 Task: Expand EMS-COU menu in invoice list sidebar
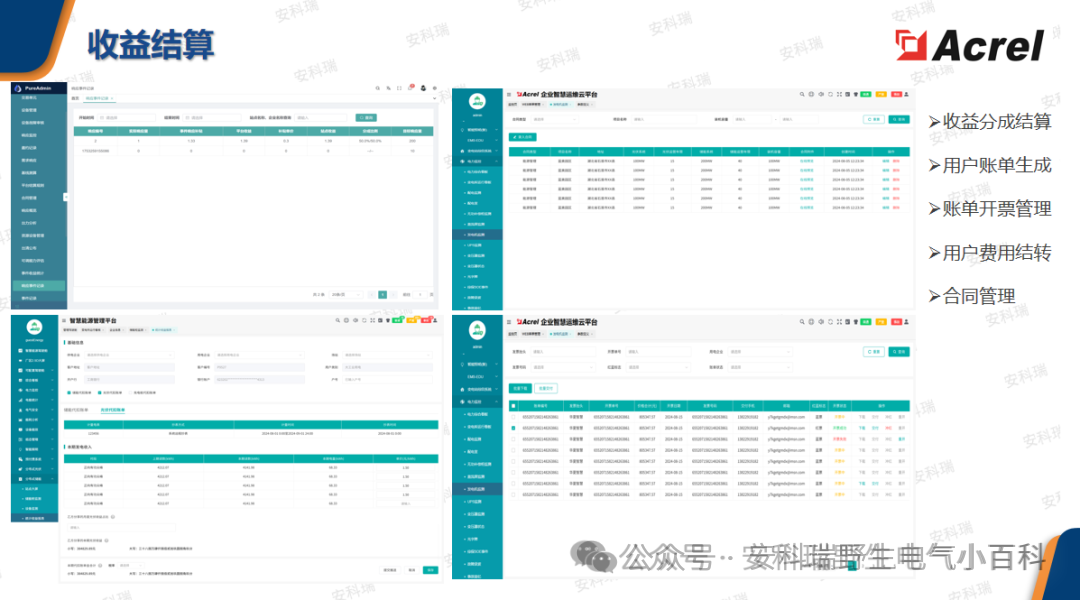click(477, 377)
